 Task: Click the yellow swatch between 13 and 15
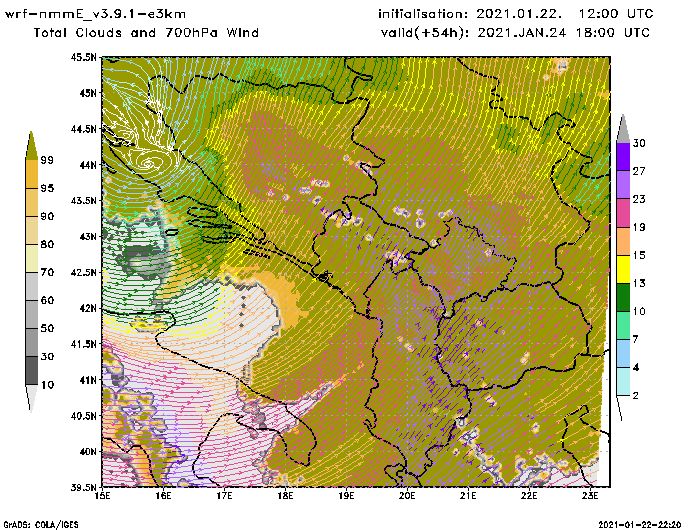point(623,269)
